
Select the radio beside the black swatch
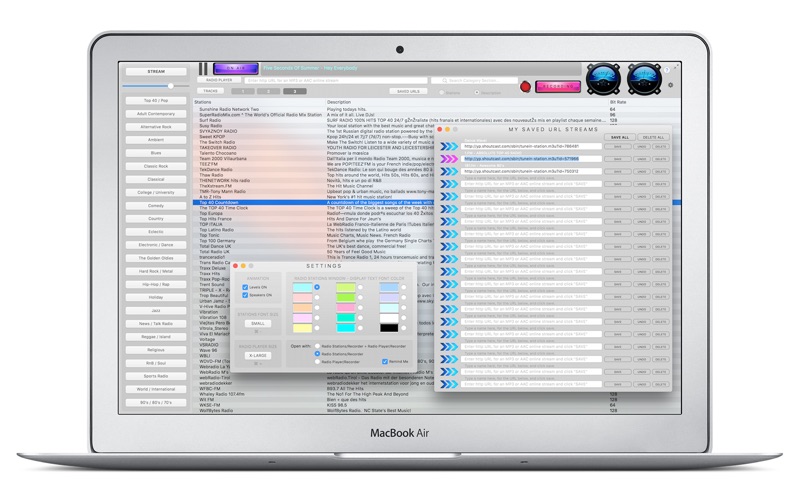tap(404, 328)
